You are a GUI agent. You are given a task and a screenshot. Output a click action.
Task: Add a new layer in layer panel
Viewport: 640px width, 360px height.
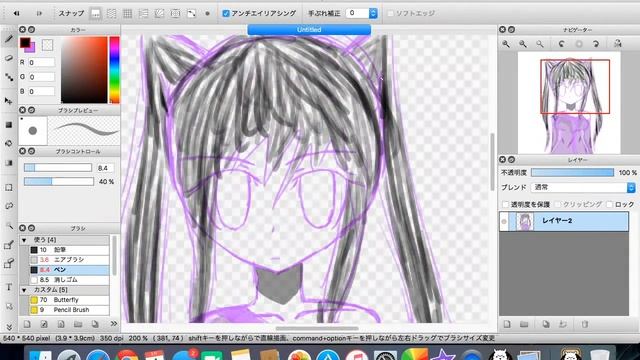507,324
